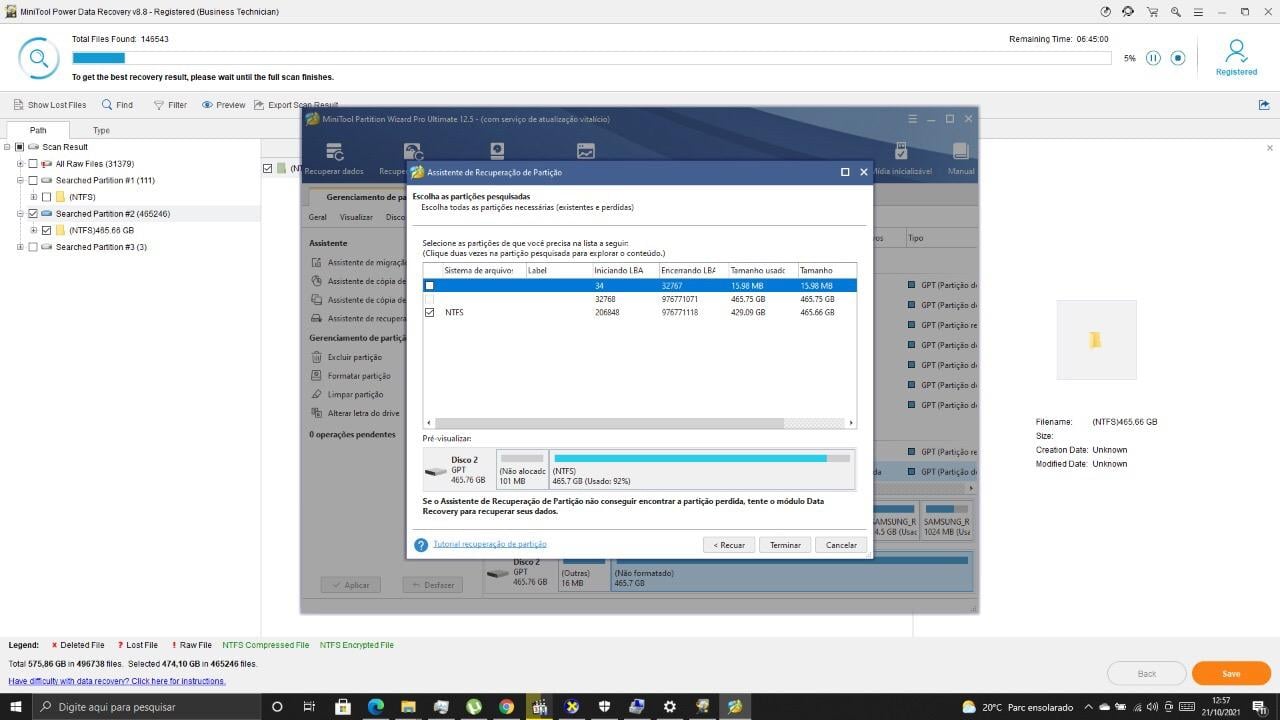The width and height of the screenshot is (1280, 720).
Task: Click the scan progress bar at top
Action: (591, 58)
